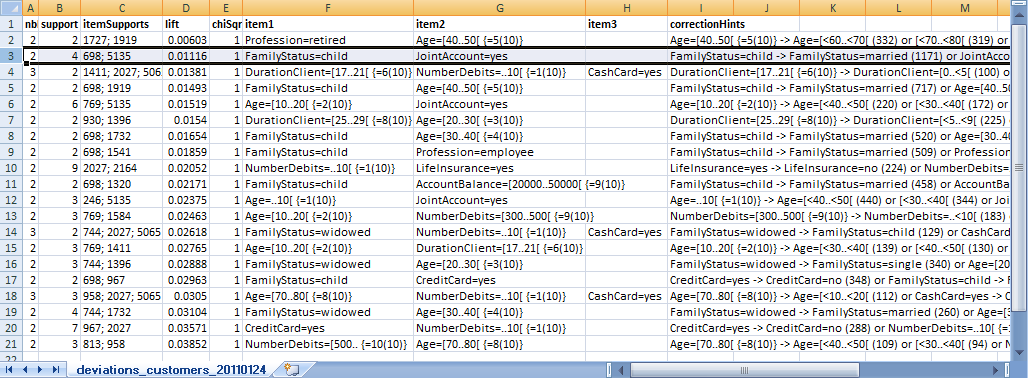
Task: Insert a new worksheet via the tab icon
Action: (x=293, y=370)
